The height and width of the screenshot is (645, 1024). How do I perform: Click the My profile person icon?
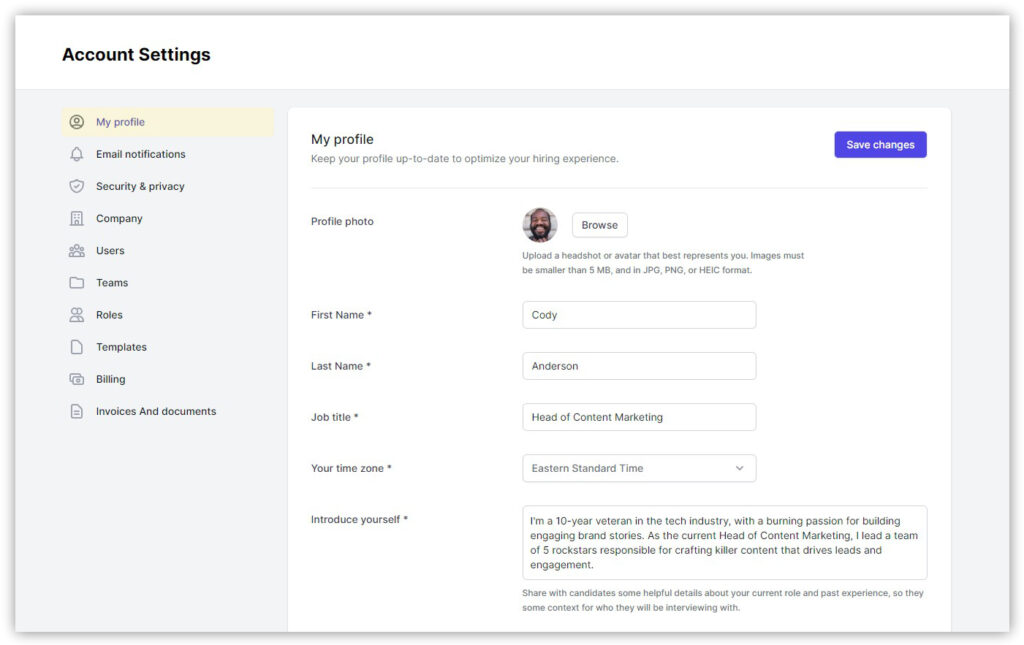(x=77, y=122)
